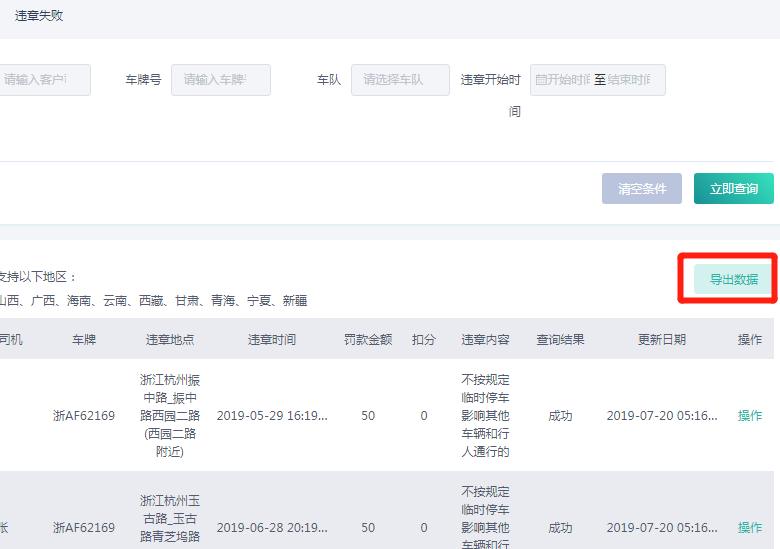Click the 立即查询 button
Viewport: 780px width, 549px height.
733,188
